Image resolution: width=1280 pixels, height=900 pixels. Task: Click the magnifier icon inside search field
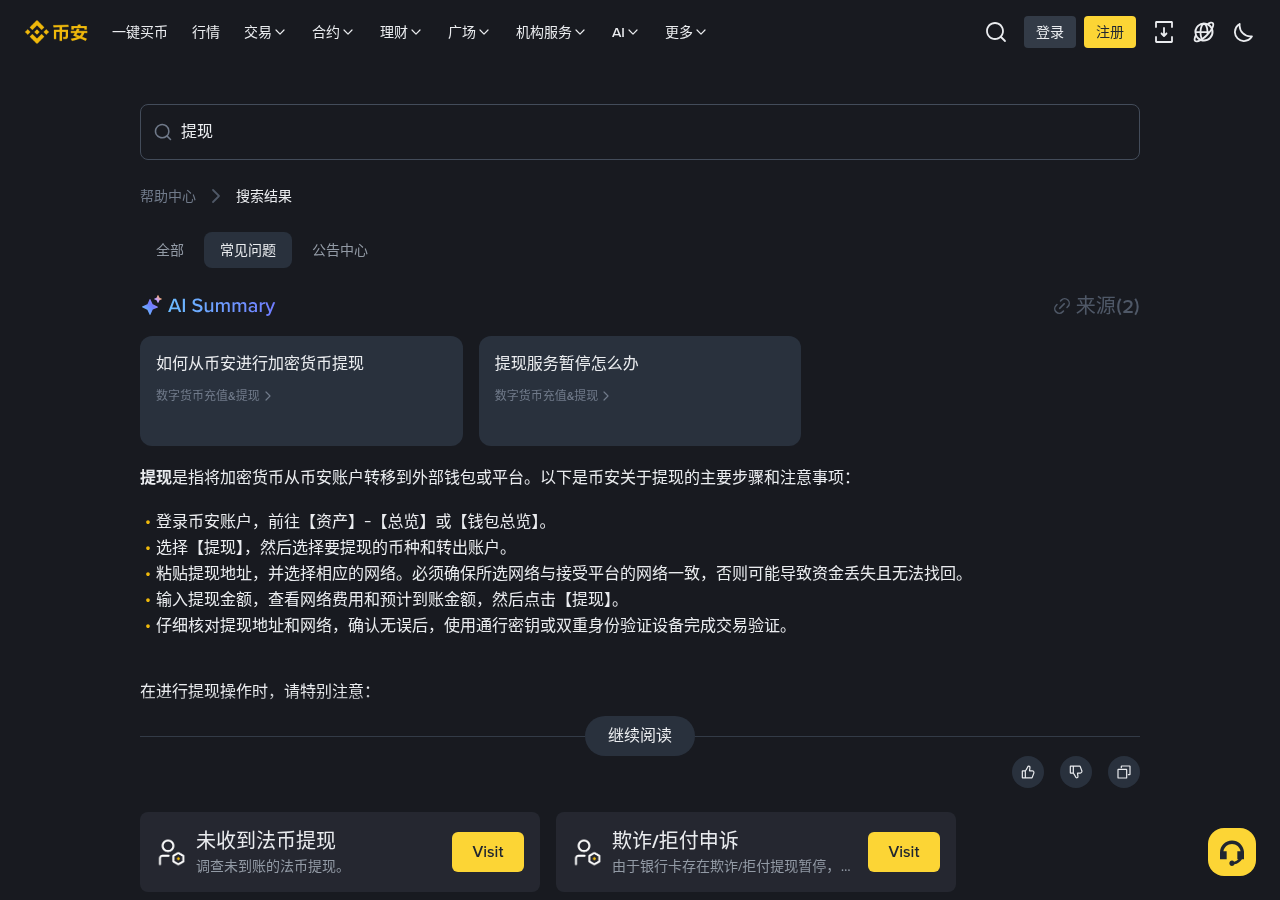point(163,132)
